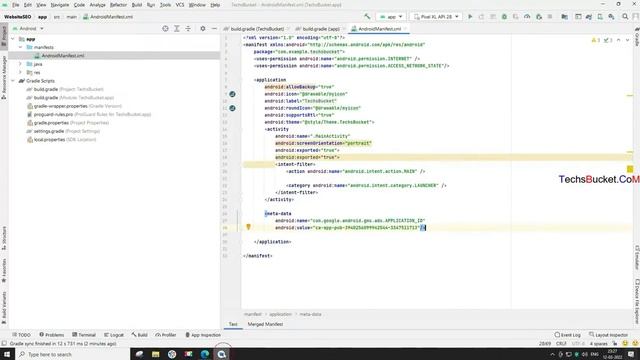Open the Profiler tool window

coord(166,335)
